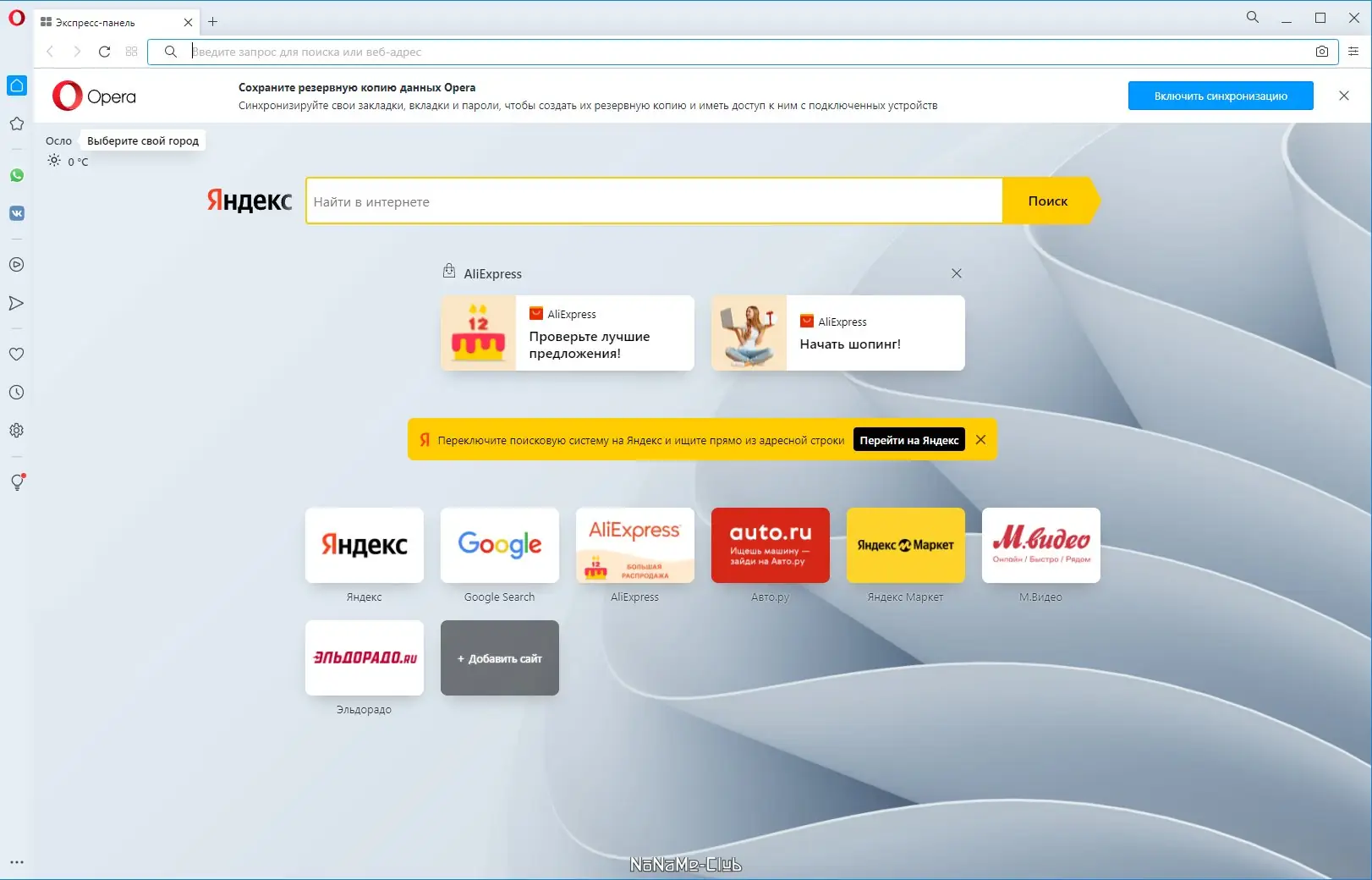Focus the address bar field
The image size is (1372, 880).
(743, 52)
